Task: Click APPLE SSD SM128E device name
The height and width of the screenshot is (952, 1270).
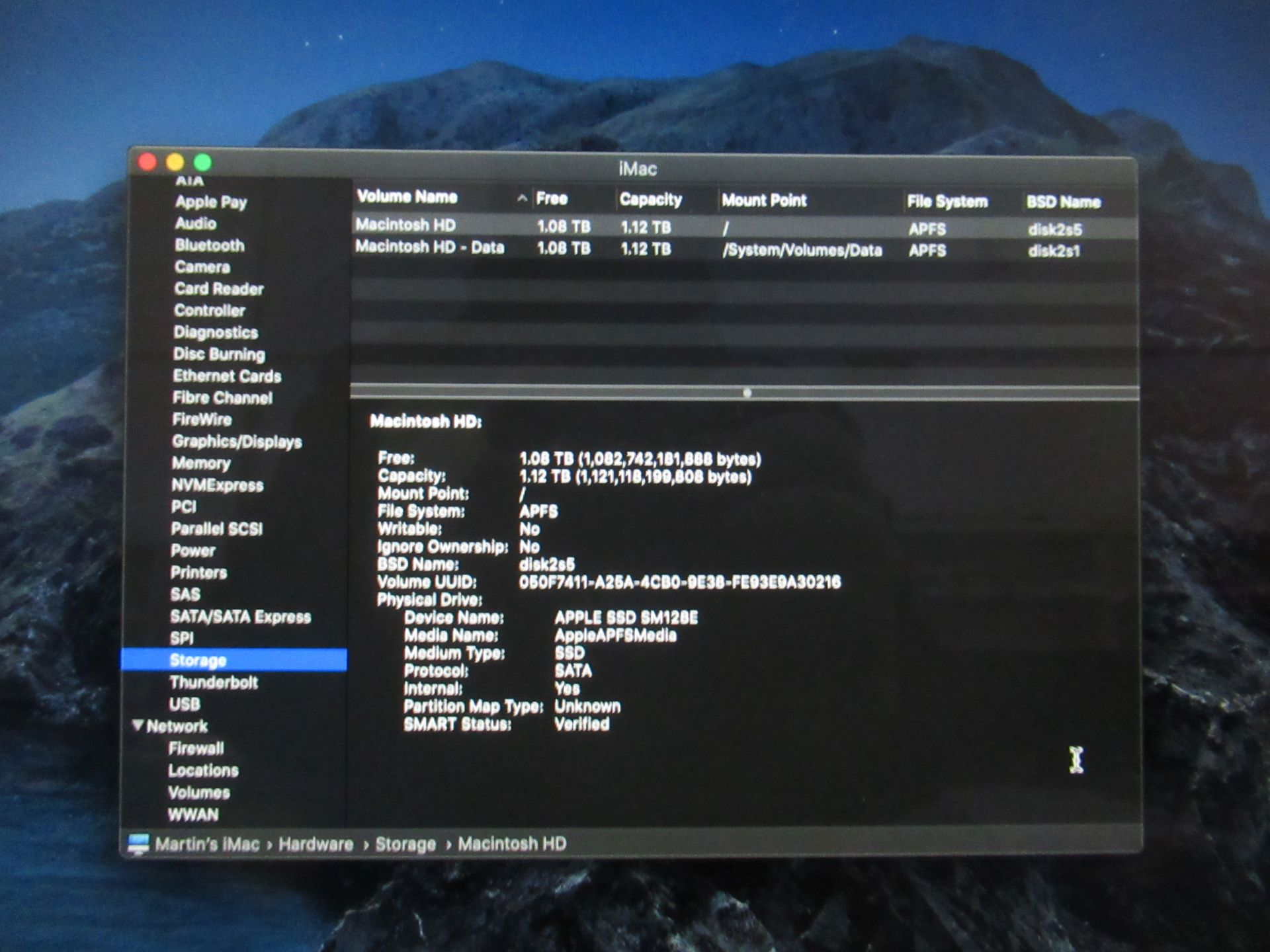Action: coord(626,618)
